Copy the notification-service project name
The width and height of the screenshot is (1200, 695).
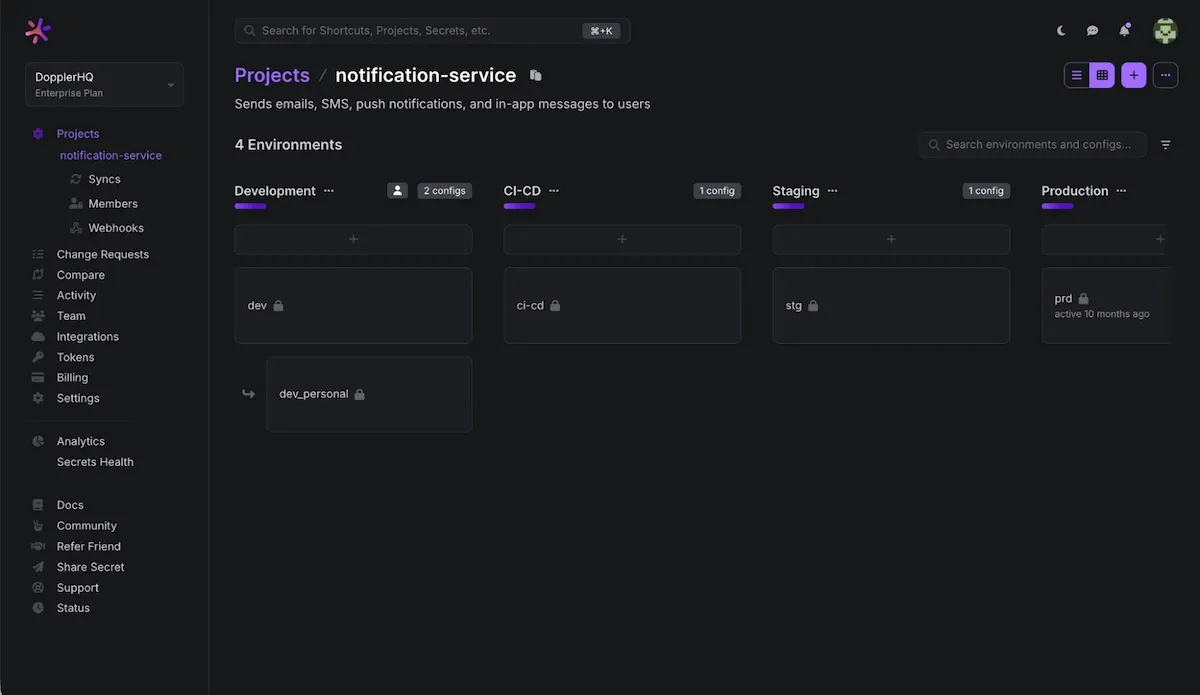[x=536, y=76]
